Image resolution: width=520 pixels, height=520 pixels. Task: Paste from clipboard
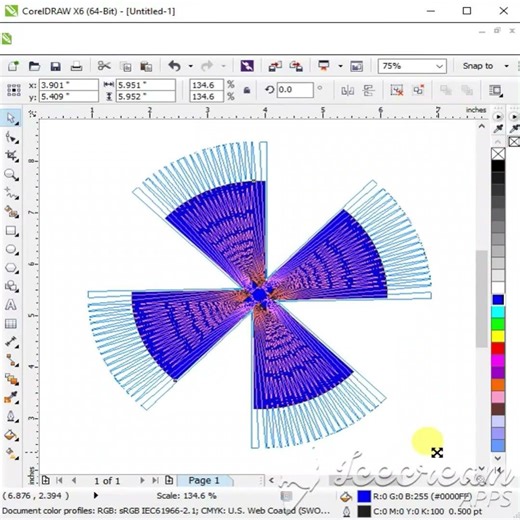coord(146,67)
